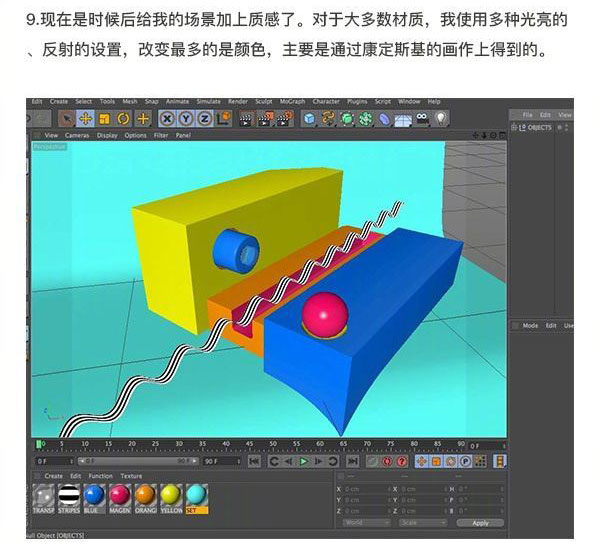Viewport: 600px width, 544px height.
Task: Toggle position keyframe recording
Action: 422,462
